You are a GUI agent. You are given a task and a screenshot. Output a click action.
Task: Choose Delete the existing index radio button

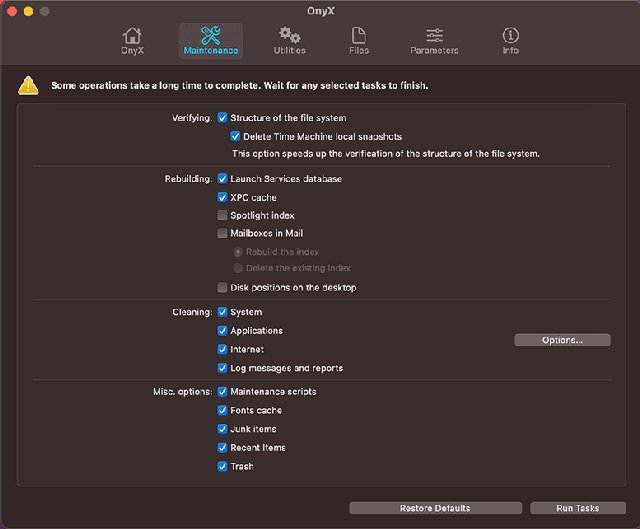pyautogui.click(x=237, y=268)
